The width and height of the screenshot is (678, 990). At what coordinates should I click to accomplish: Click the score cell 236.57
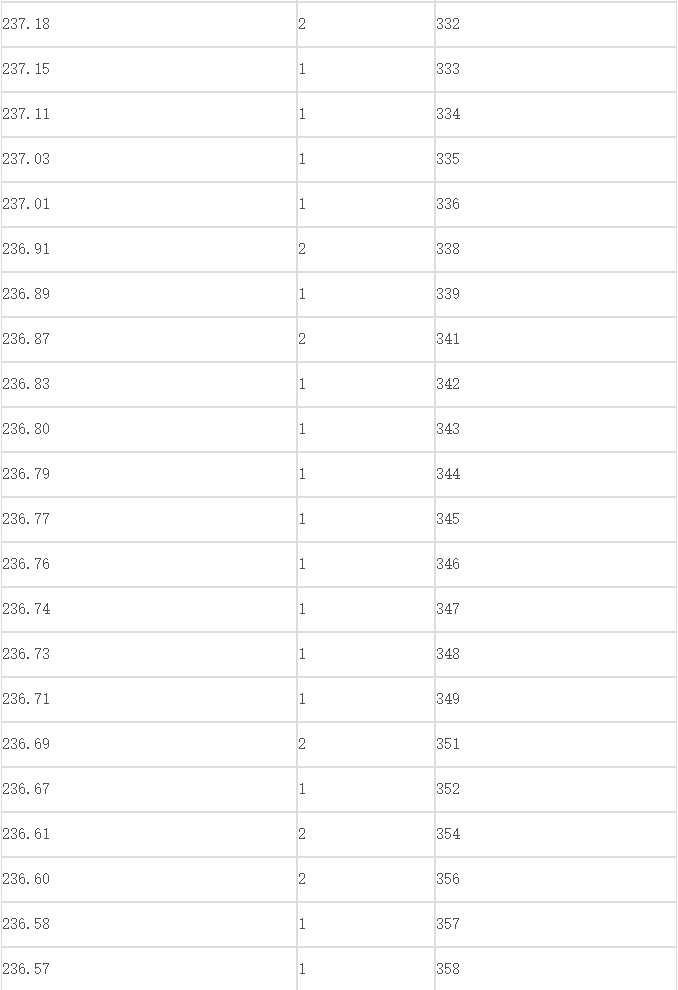[149, 969]
